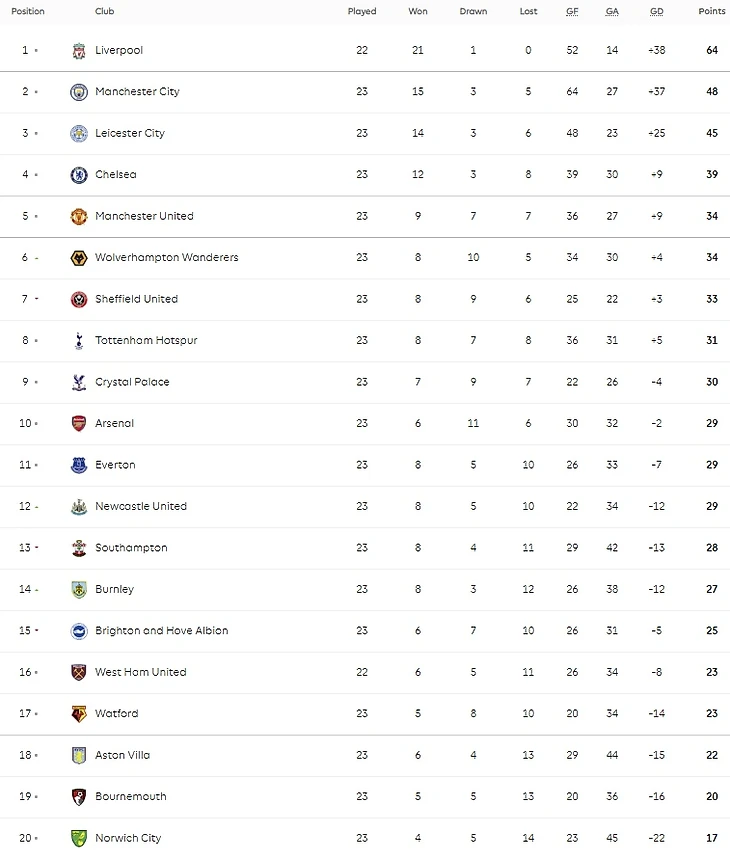
Task: Click the Manchester City crest icon
Action: point(79,92)
